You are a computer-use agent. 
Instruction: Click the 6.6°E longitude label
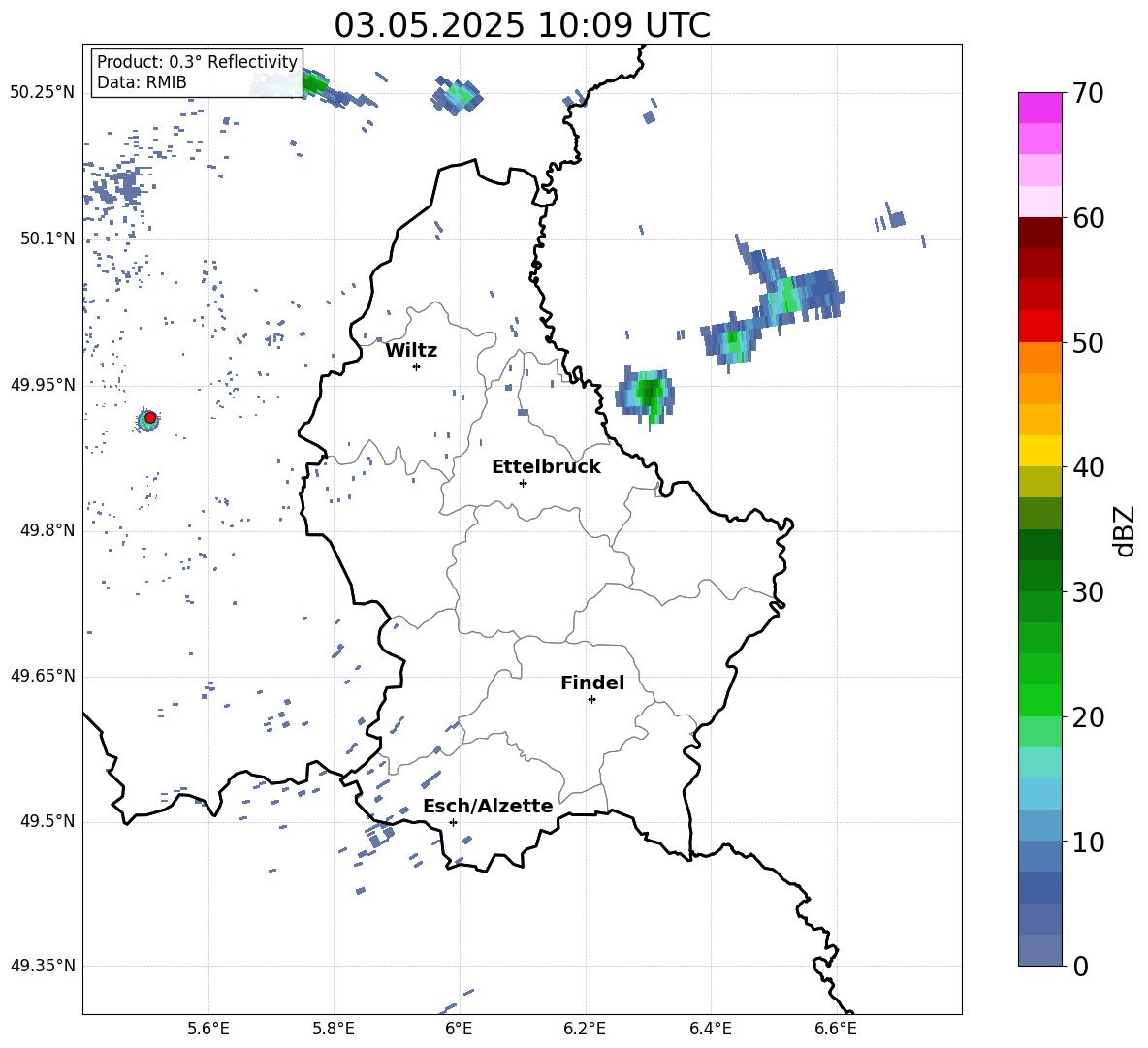point(836,1029)
